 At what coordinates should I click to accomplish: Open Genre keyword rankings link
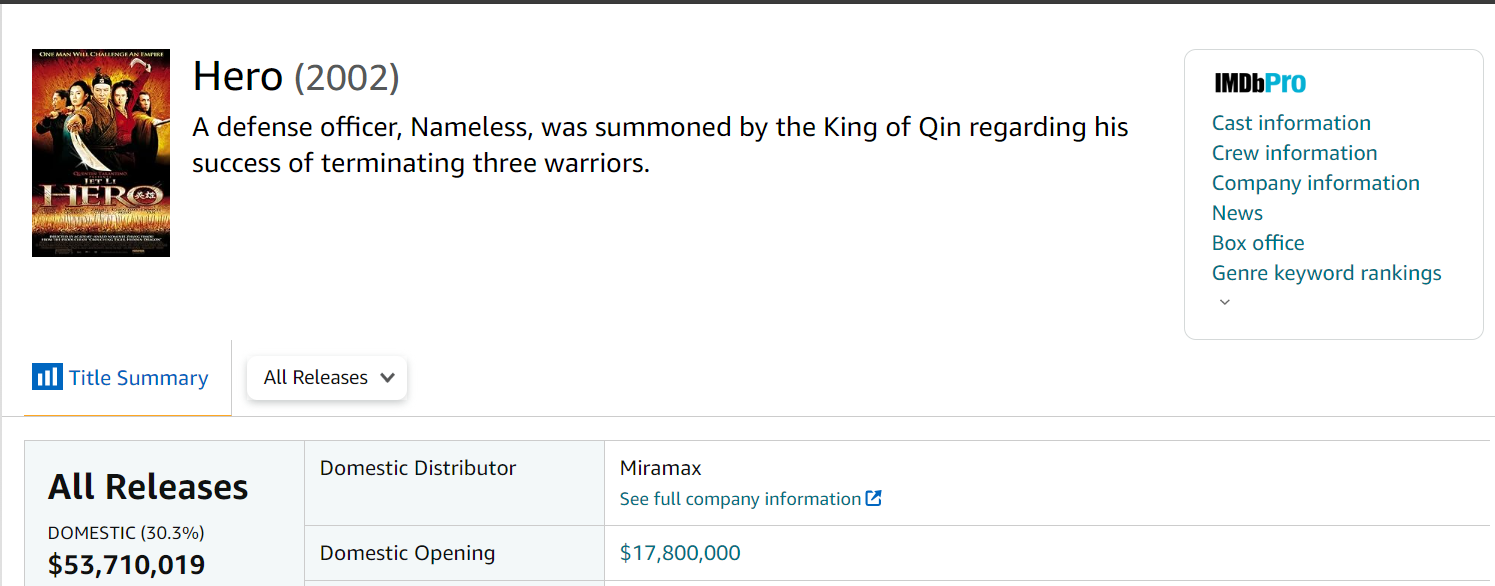coord(1326,273)
